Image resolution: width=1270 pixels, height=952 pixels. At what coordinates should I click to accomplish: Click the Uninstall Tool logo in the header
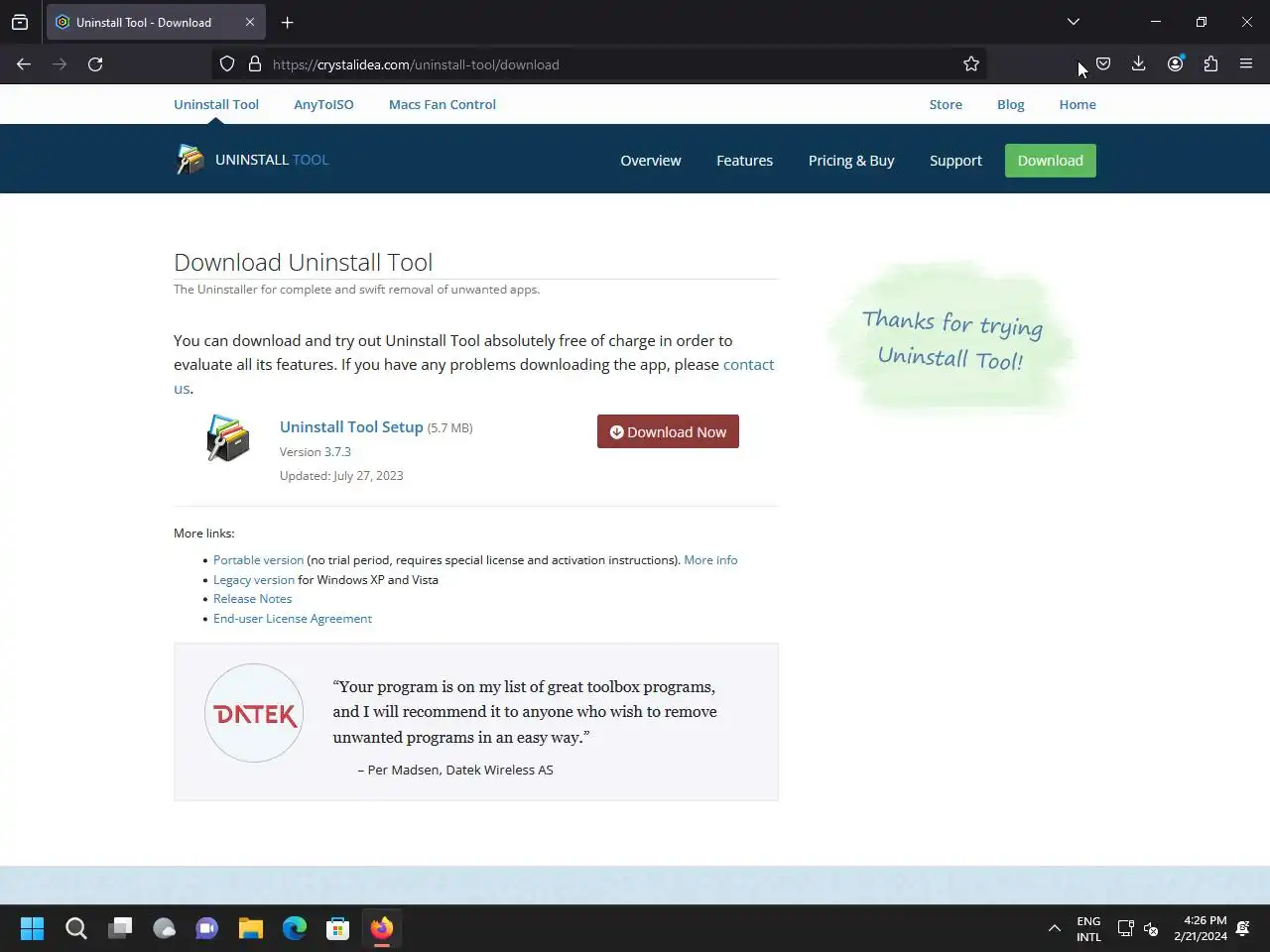coord(252,160)
